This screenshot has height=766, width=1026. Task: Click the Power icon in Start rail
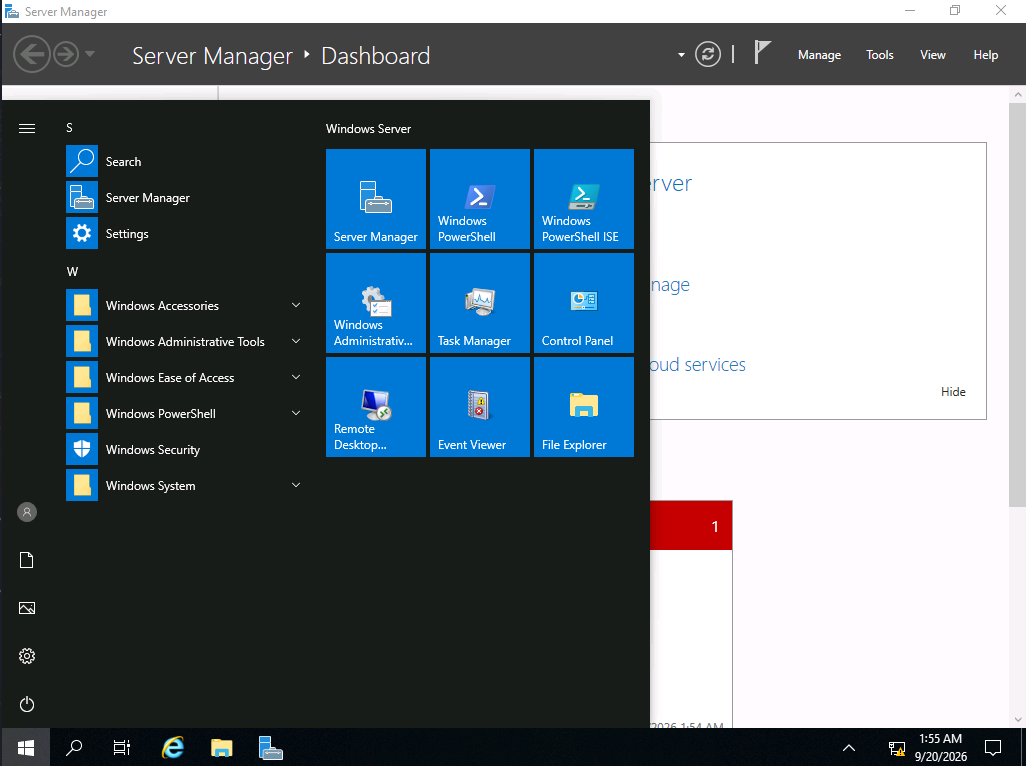27,705
